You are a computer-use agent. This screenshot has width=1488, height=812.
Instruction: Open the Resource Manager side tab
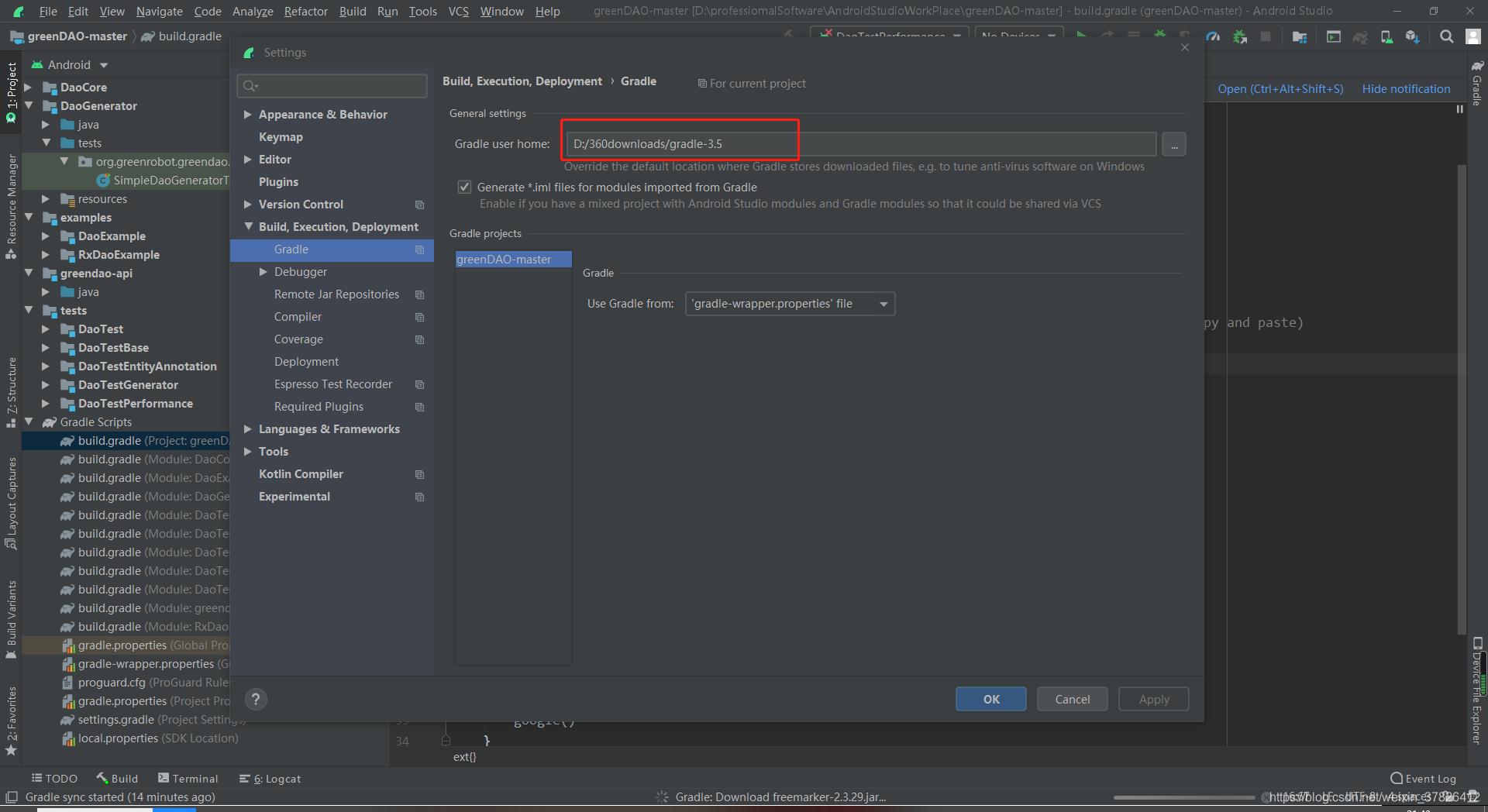(x=11, y=207)
